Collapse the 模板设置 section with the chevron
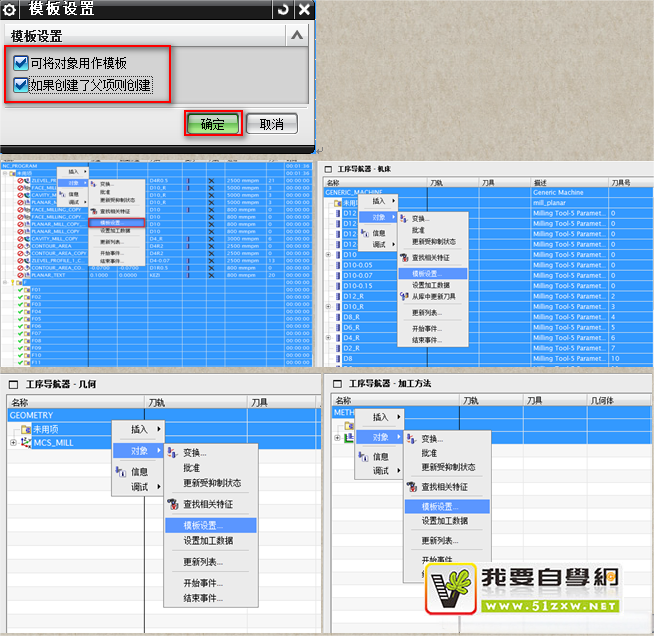The image size is (654, 636). [x=296, y=36]
